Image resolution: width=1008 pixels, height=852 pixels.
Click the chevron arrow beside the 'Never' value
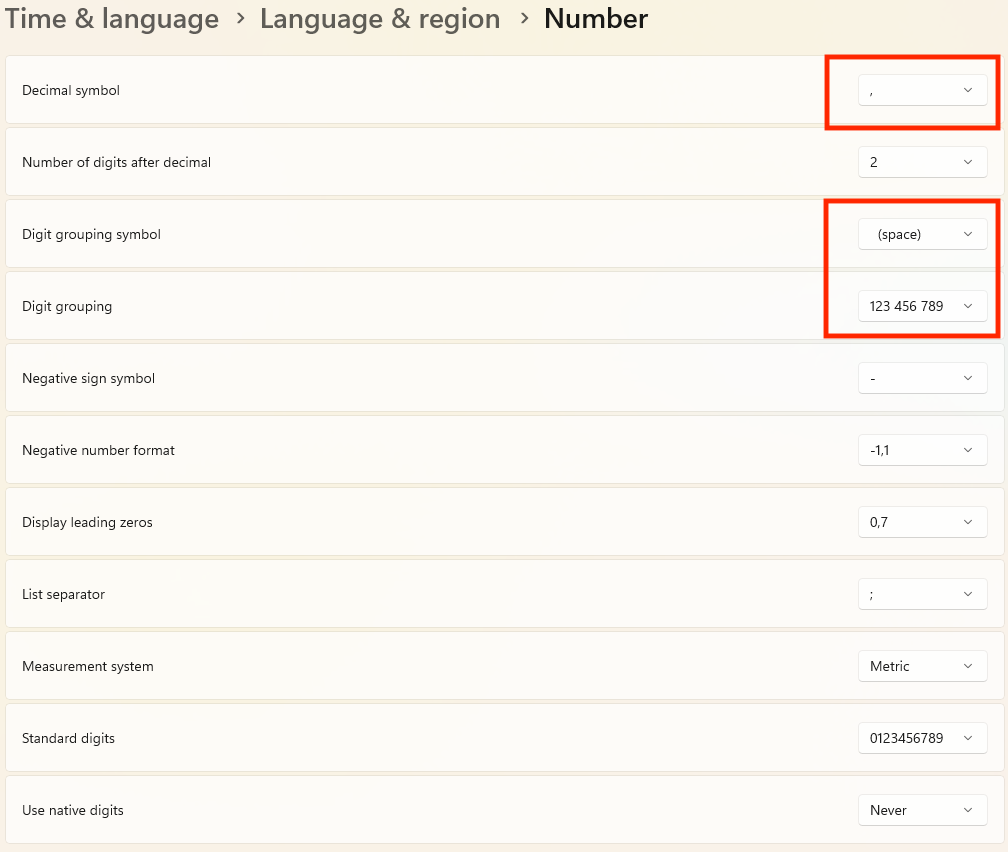pos(967,810)
